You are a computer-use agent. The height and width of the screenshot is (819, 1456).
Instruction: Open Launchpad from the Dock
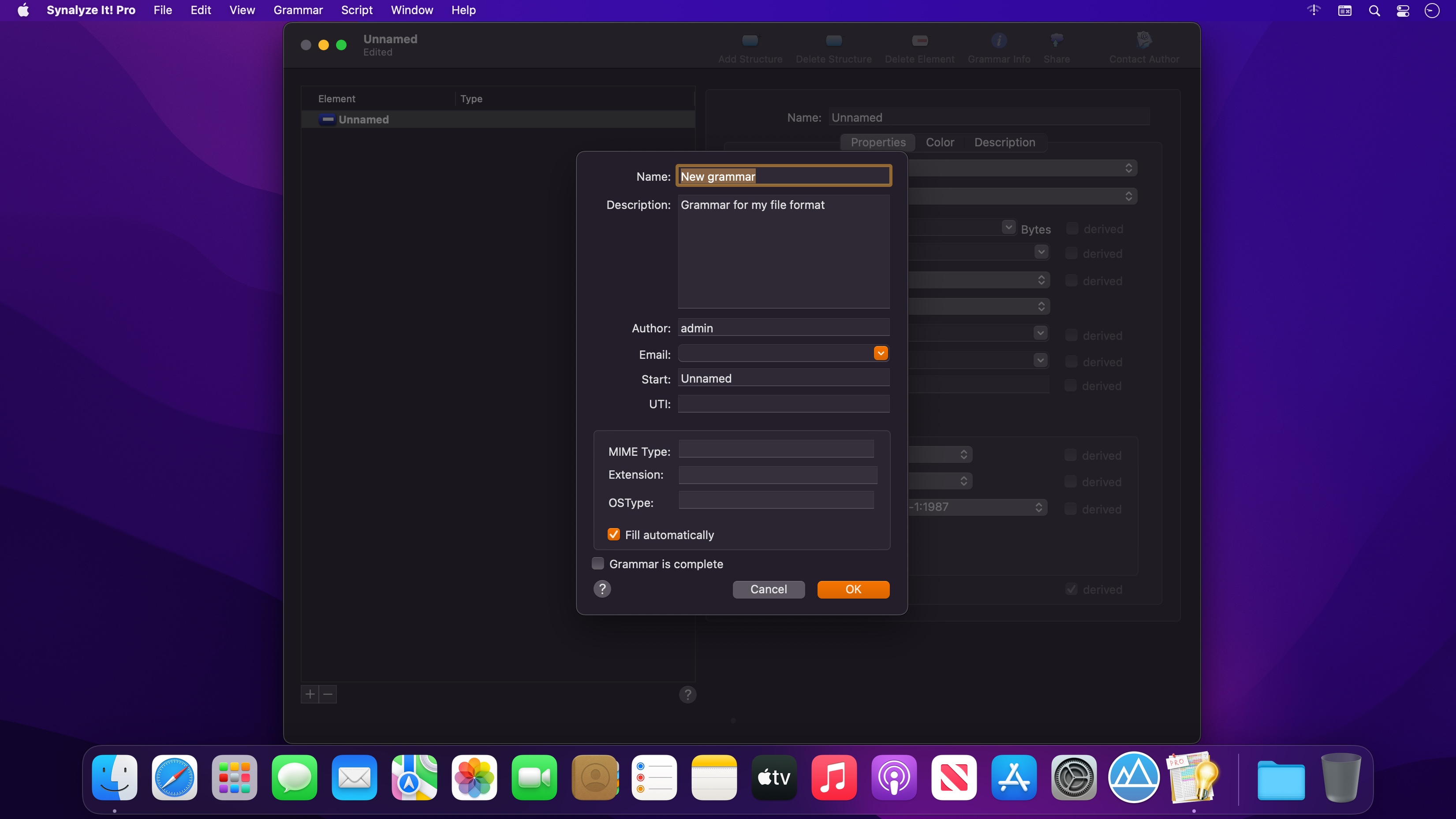click(235, 778)
